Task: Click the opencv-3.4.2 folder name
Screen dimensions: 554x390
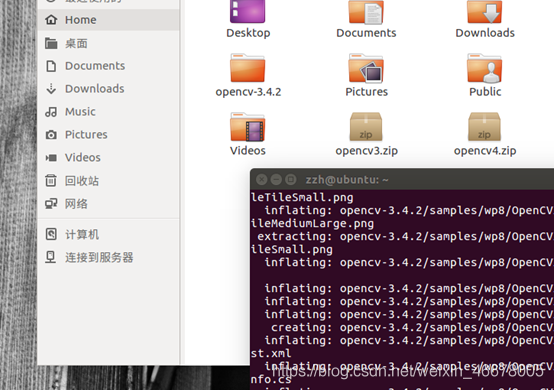Action: (x=248, y=92)
